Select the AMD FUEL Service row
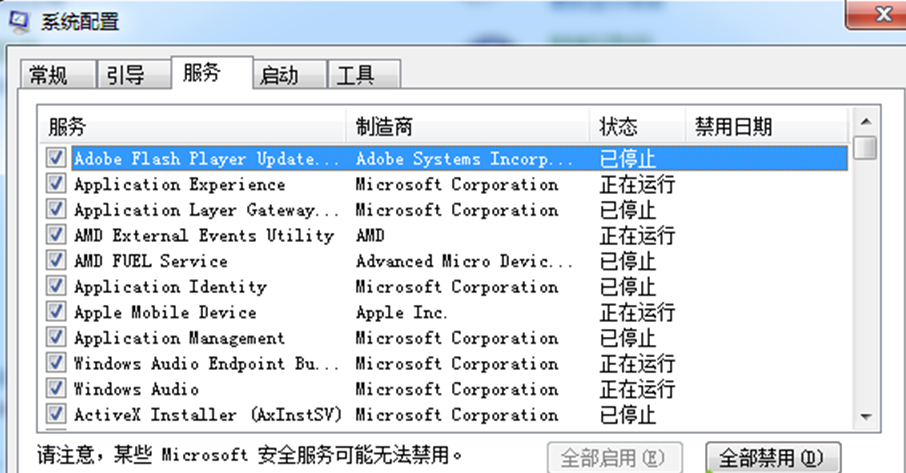 click(x=151, y=261)
